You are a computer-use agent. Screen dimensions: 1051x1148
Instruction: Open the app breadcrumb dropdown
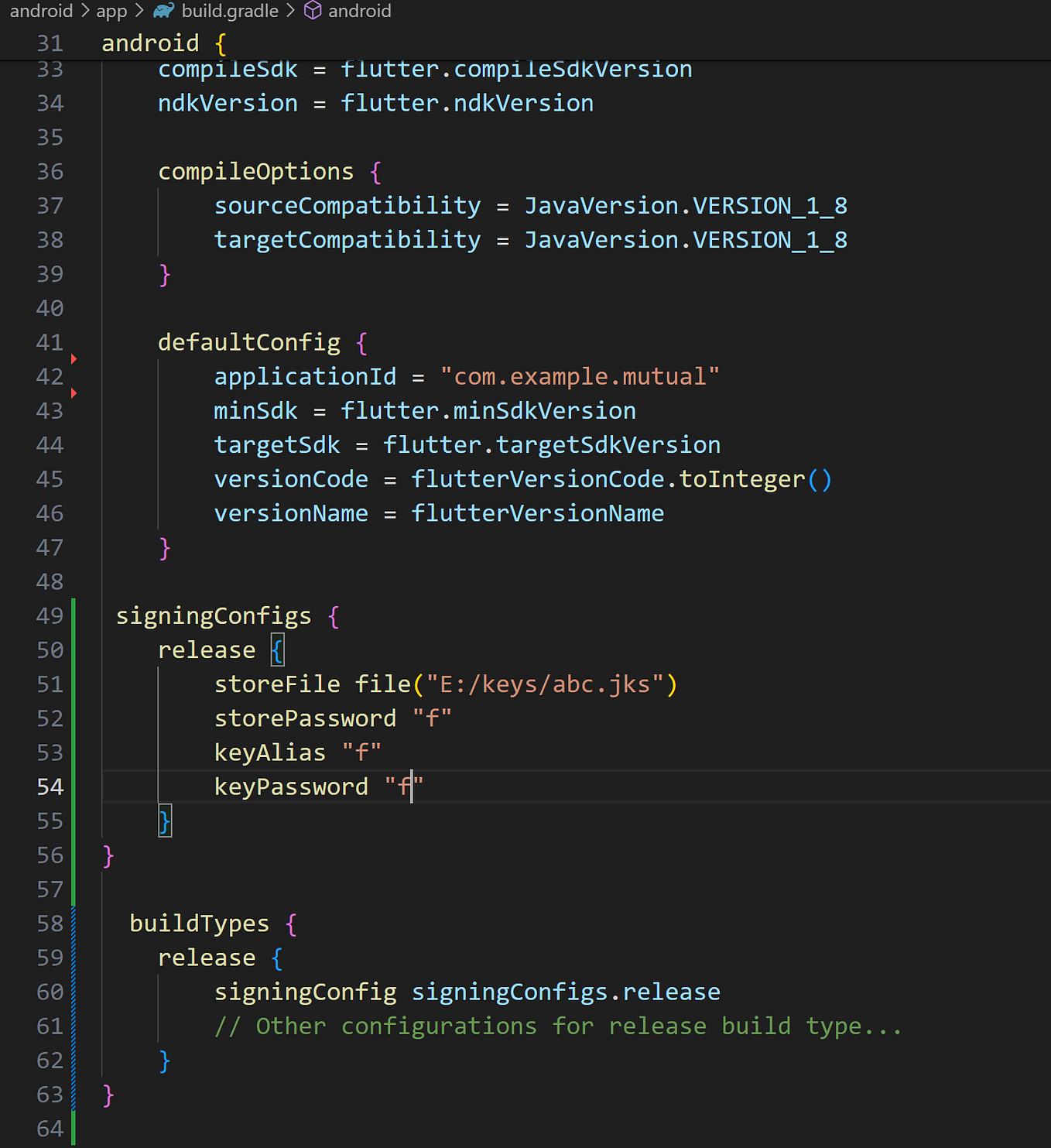111,11
